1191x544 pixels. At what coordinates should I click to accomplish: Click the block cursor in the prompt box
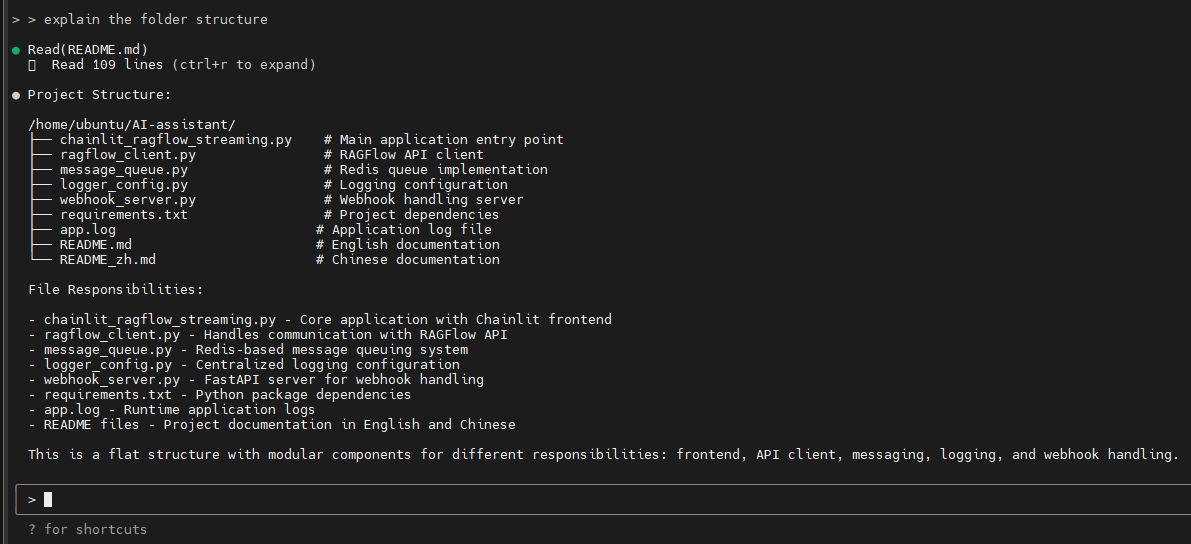tap(48, 499)
